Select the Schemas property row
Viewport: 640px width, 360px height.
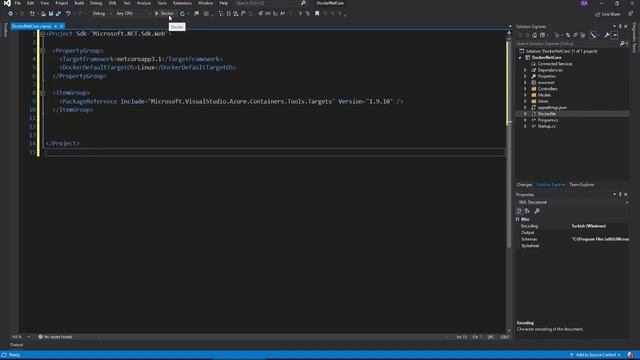[572, 239]
